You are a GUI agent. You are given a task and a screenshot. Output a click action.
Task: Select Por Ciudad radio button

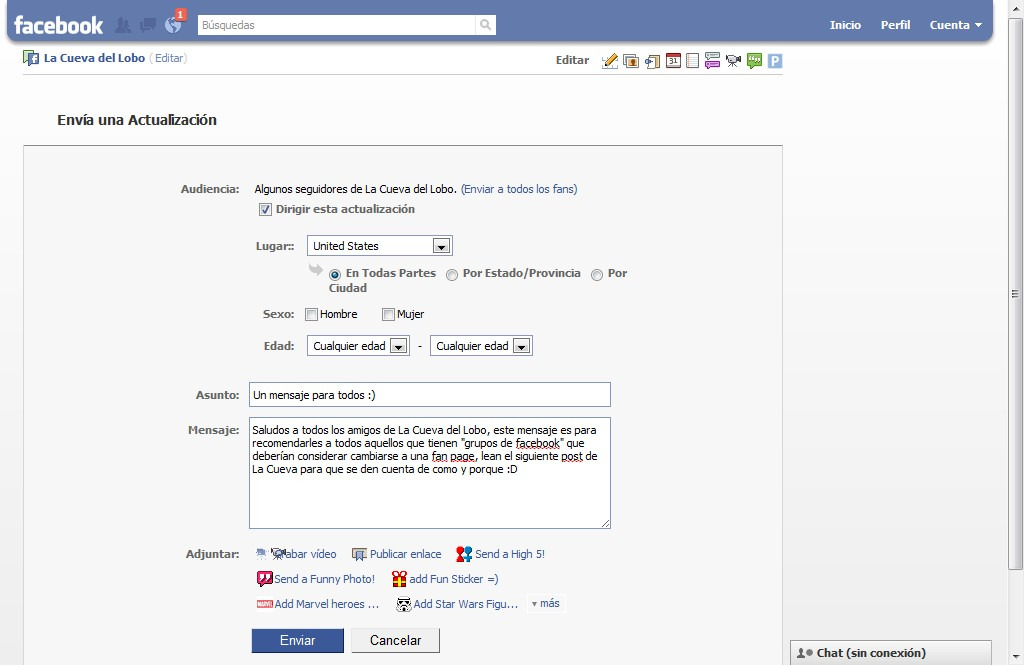pyautogui.click(x=597, y=275)
